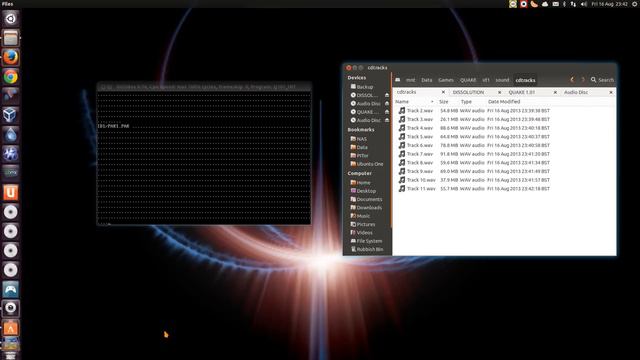The height and width of the screenshot is (360, 640).
Task: Open the network indicator in top panel
Action: pyautogui.click(x=573, y=4)
